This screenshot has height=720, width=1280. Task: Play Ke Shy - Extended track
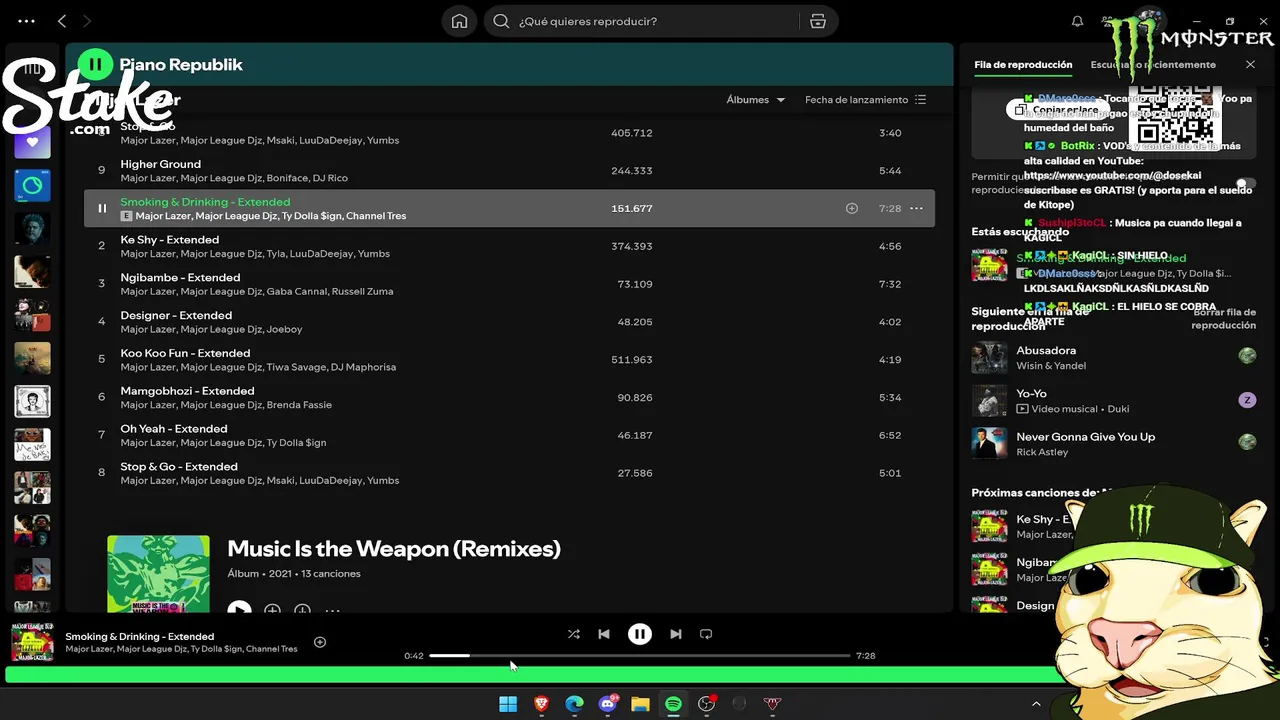point(510,246)
